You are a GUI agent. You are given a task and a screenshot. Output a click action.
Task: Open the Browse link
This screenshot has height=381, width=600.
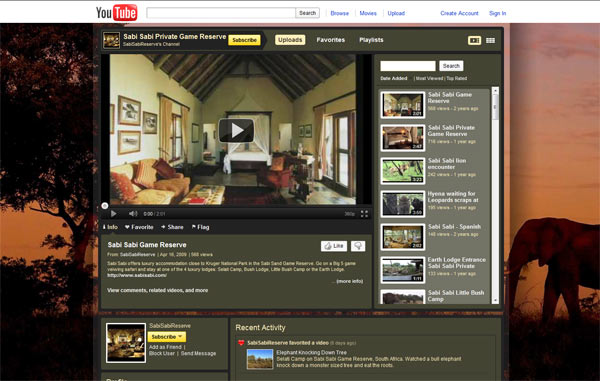[x=339, y=13]
